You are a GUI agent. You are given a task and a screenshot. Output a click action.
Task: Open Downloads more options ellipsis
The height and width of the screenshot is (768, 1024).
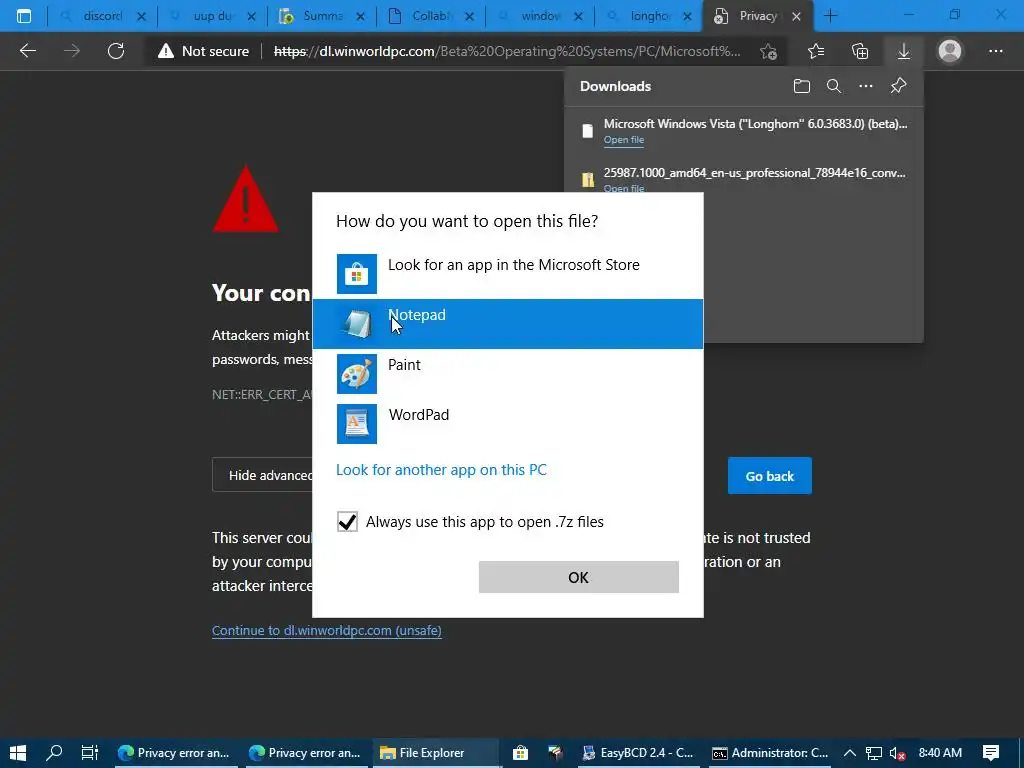pos(866,86)
